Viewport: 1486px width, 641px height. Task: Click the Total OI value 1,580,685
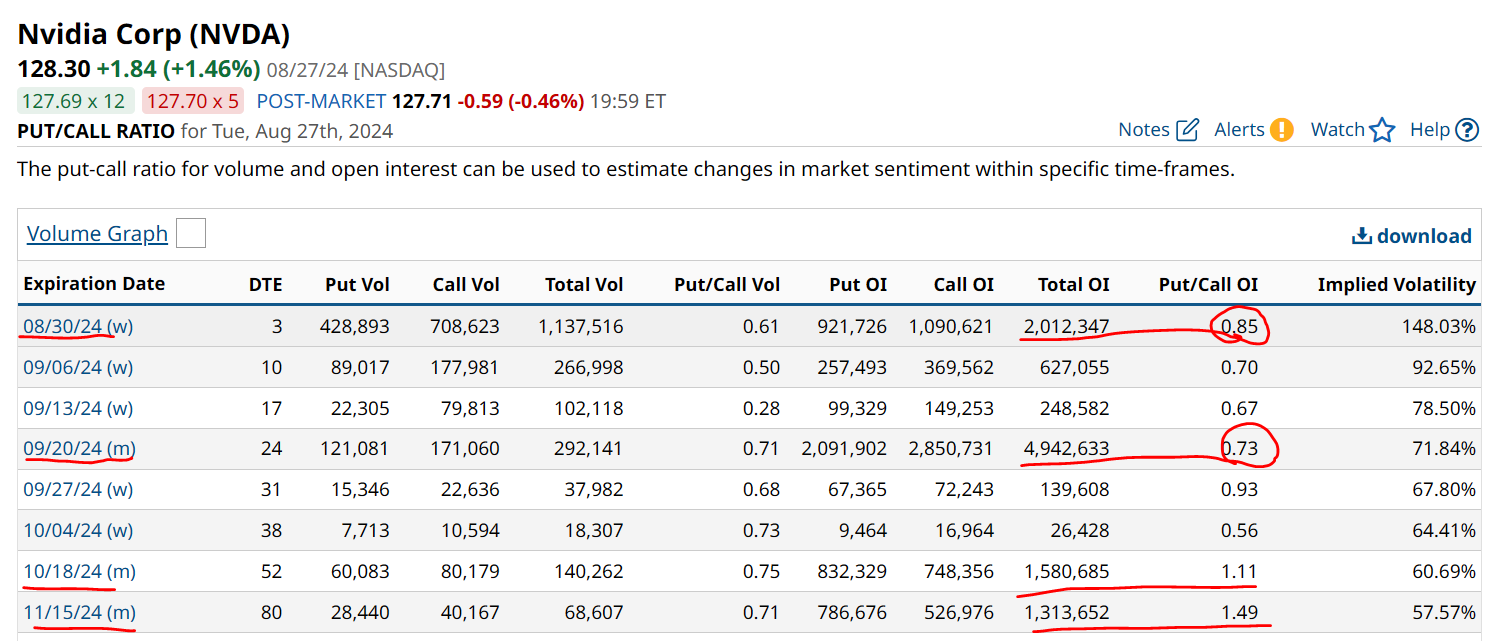coord(1066,571)
